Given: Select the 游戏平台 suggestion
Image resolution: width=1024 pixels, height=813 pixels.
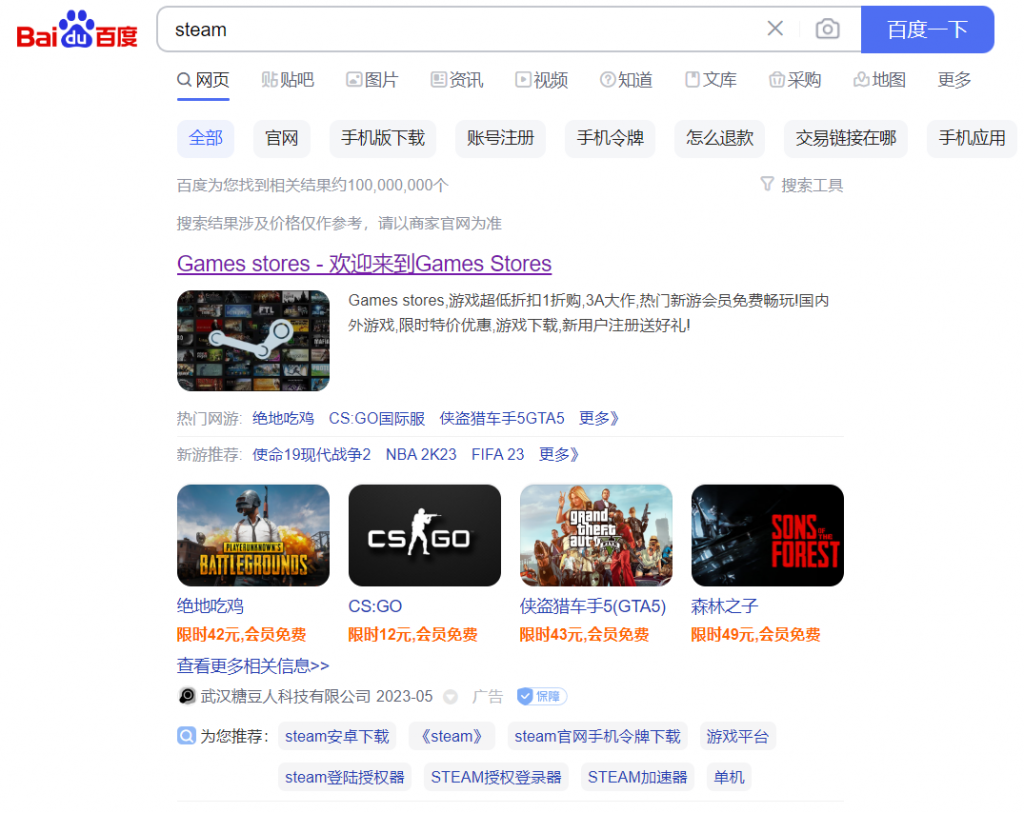Looking at the screenshot, I should tap(737, 737).
